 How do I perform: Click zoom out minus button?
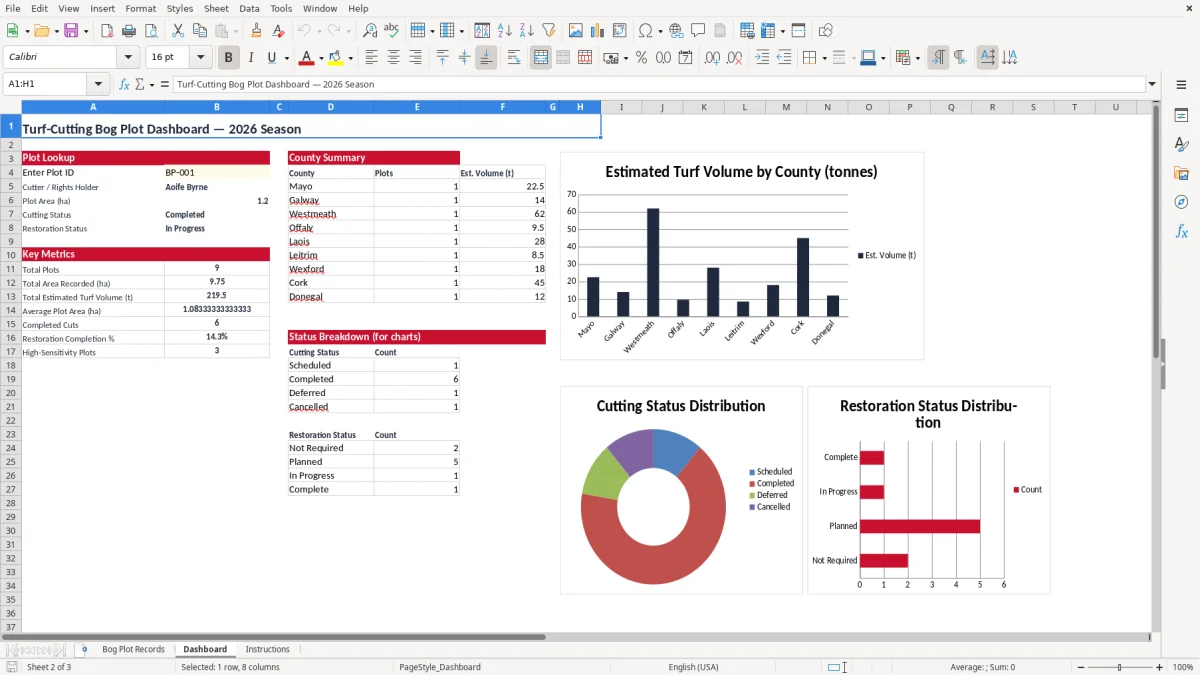point(1079,667)
